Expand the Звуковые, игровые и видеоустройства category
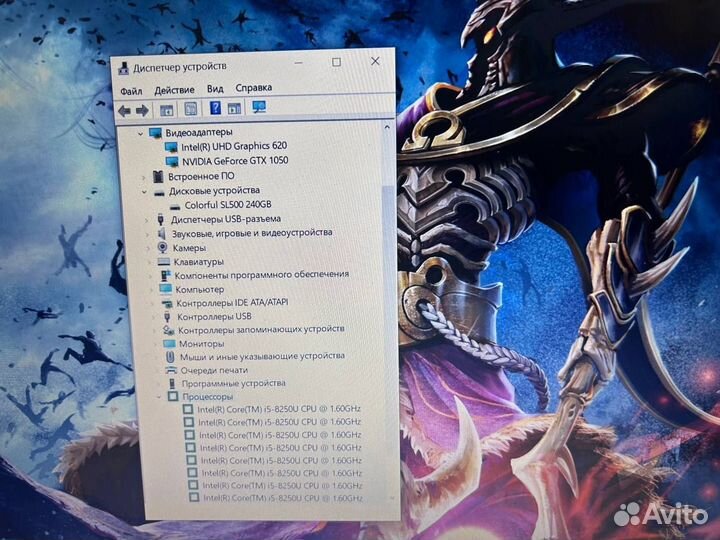 click(x=147, y=235)
